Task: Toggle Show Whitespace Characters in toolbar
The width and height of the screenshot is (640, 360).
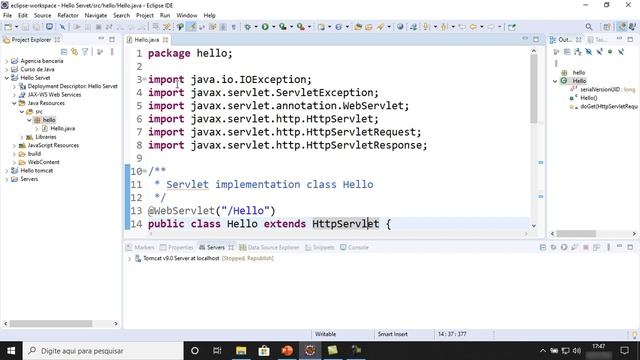Action: click(233, 27)
